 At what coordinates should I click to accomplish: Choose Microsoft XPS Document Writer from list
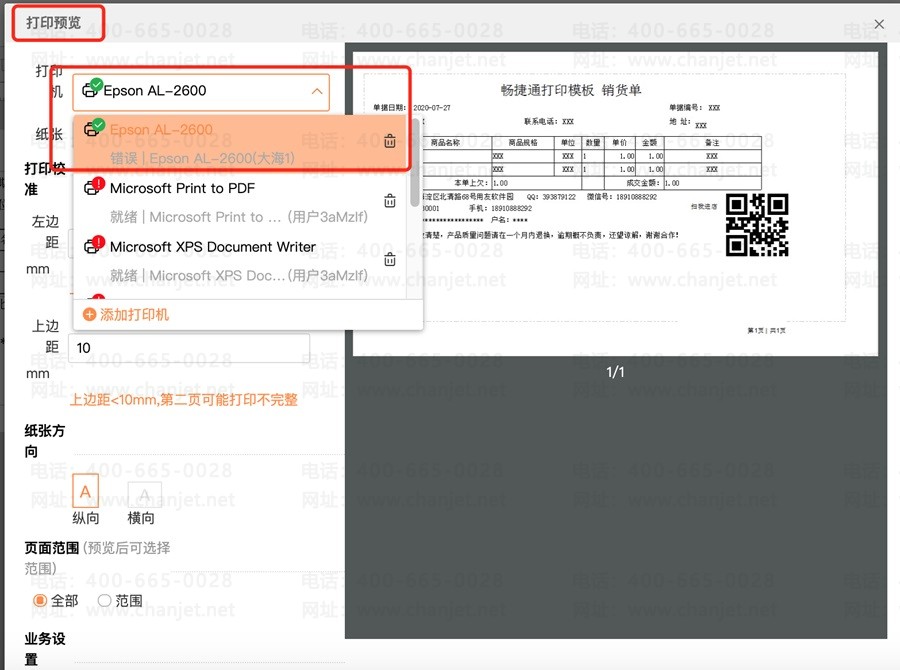[212, 247]
